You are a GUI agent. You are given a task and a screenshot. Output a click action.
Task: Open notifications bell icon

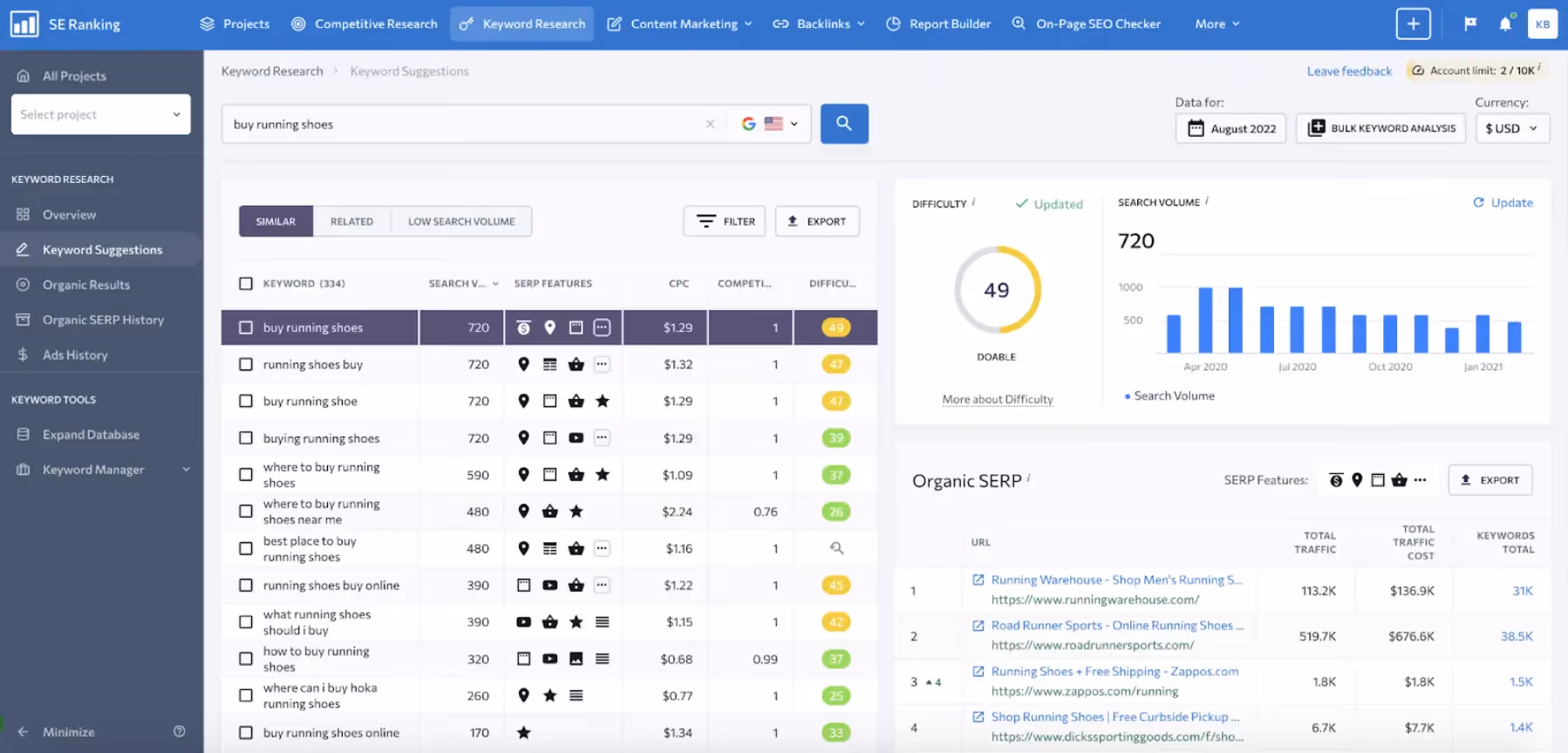coord(1505,24)
